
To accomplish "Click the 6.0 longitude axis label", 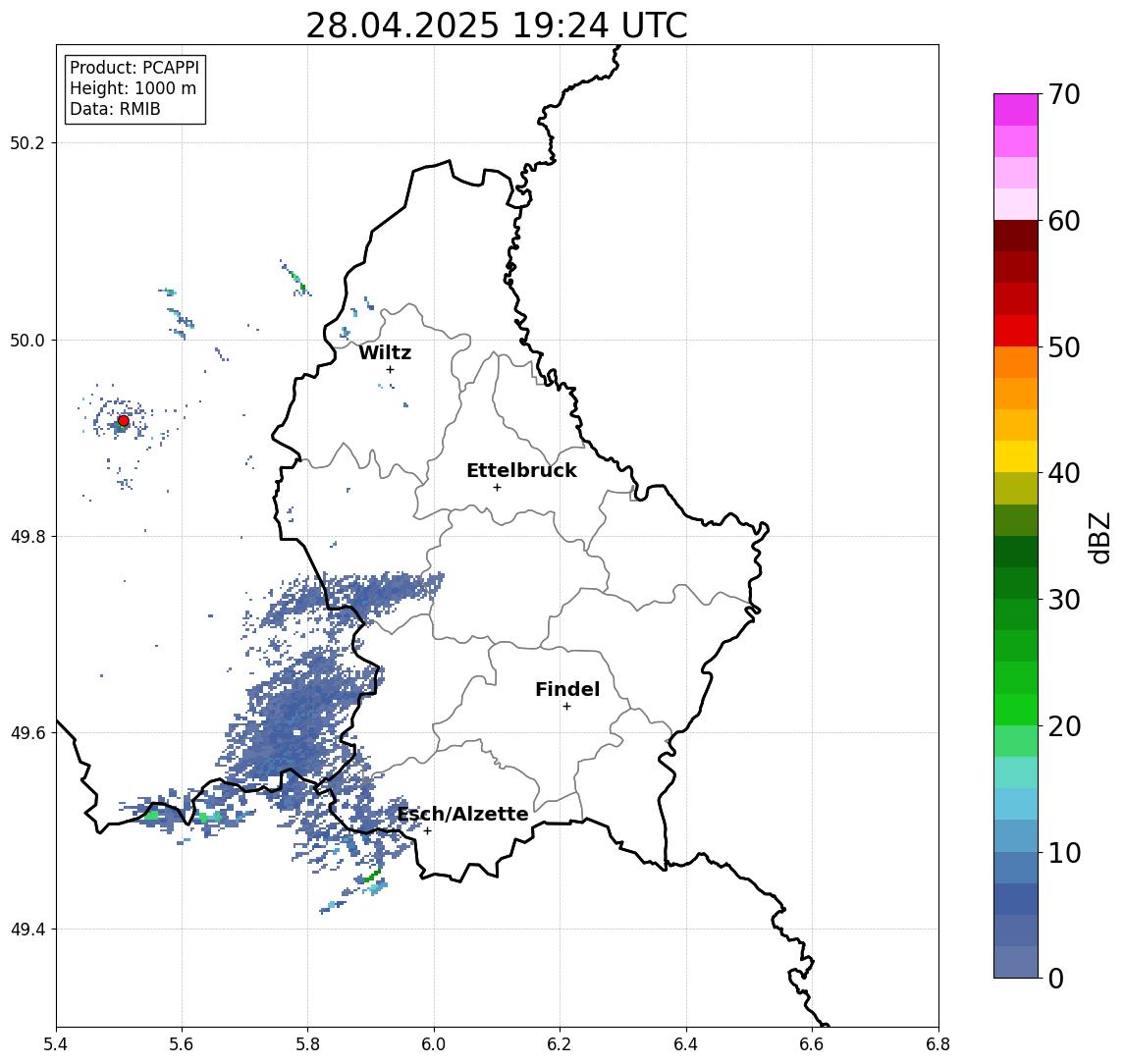I will click(x=434, y=1044).
